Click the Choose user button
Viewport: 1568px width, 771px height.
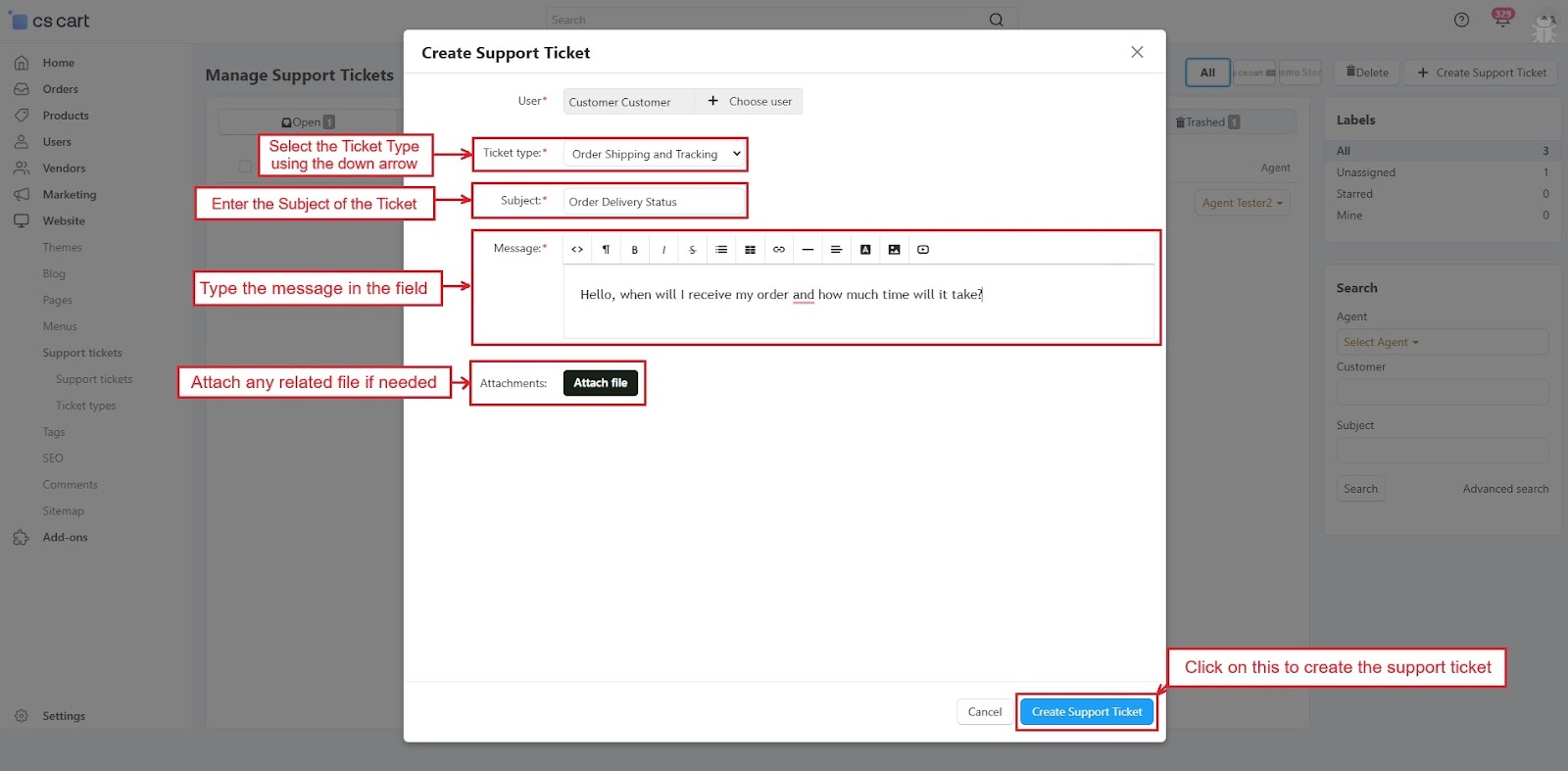click(x=750, y=102)
